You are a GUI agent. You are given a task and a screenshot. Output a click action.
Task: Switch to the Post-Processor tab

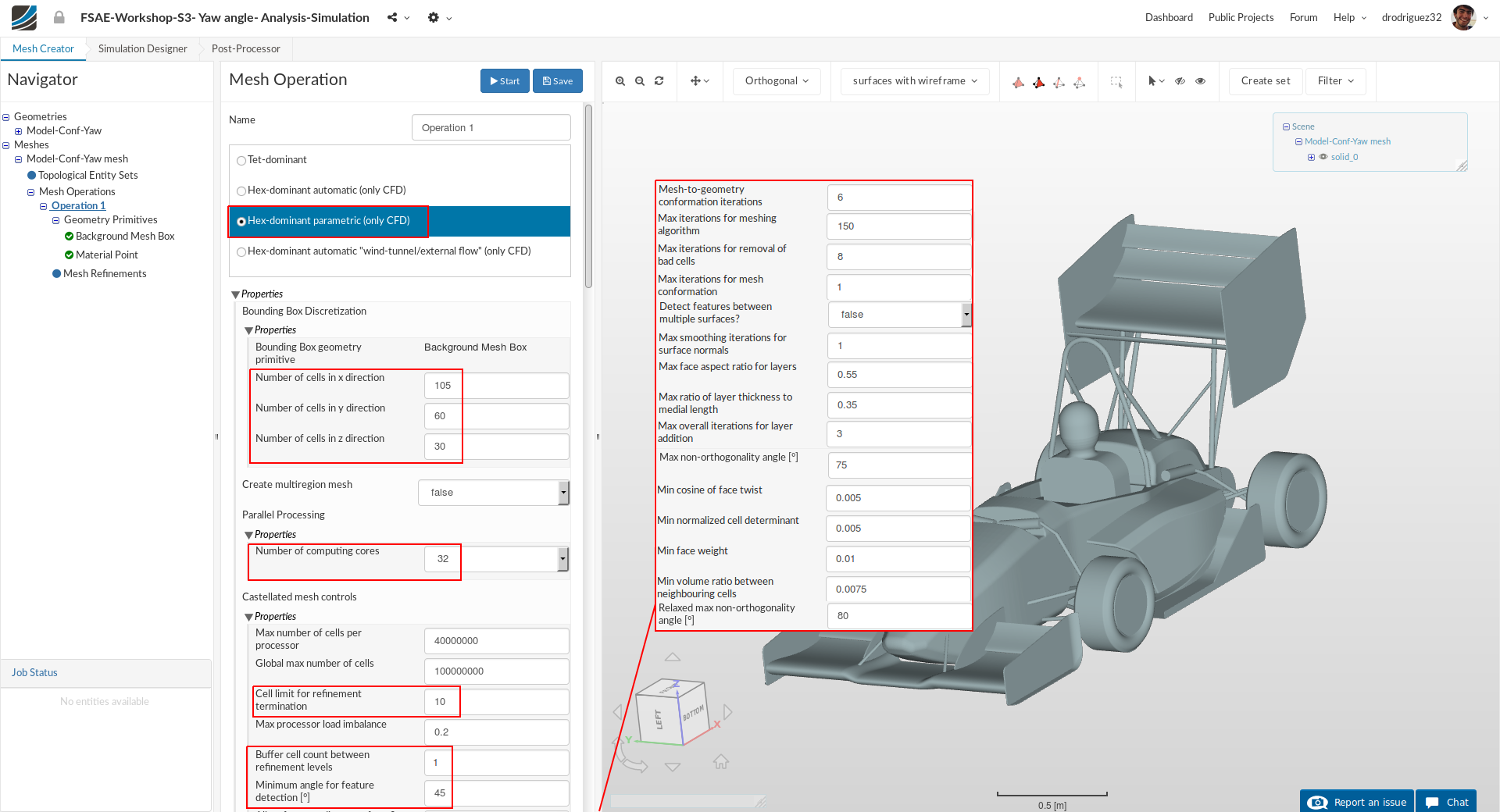245,48
